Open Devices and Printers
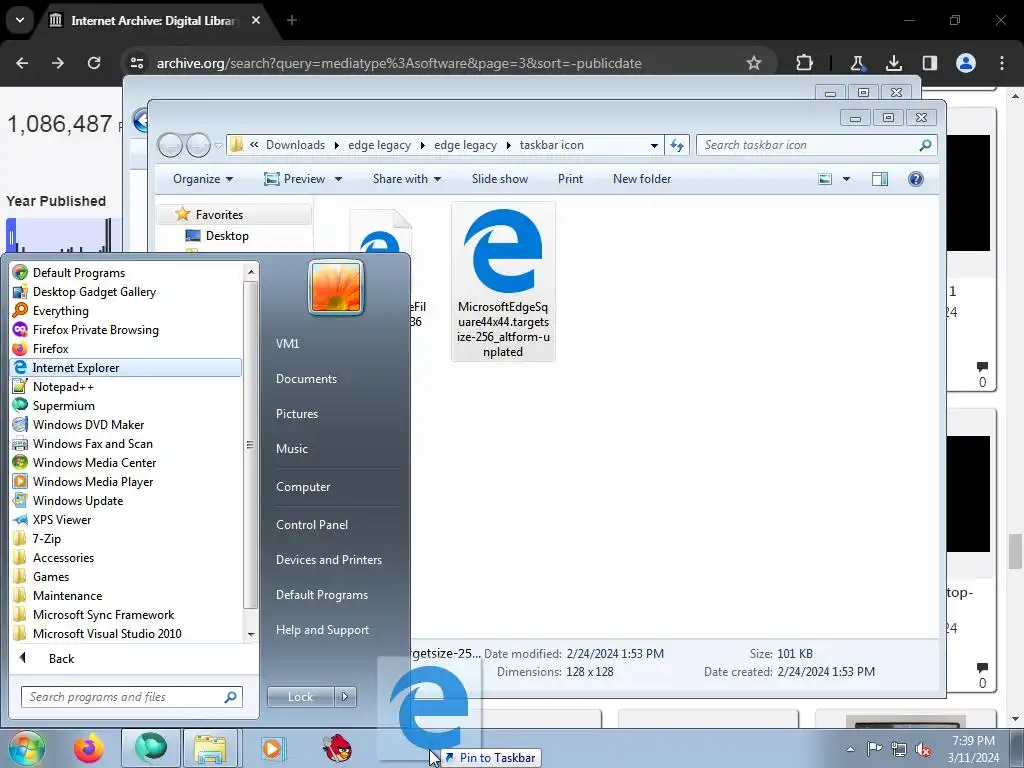 [328, 560]
